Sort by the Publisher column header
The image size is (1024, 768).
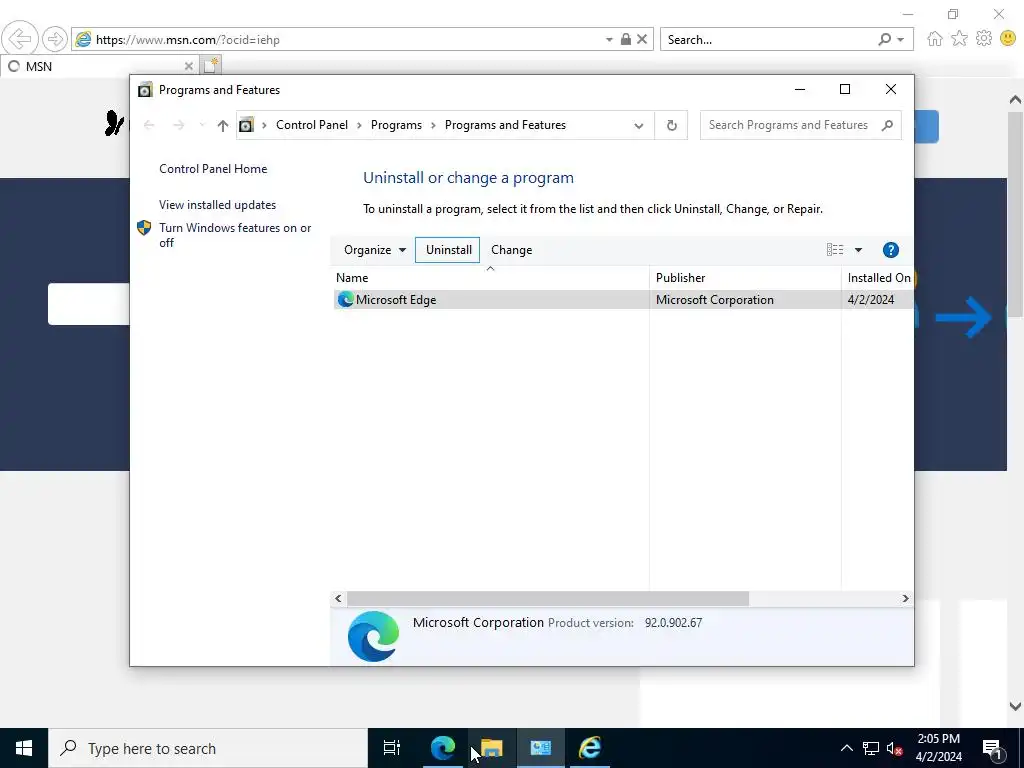(745, 278)
